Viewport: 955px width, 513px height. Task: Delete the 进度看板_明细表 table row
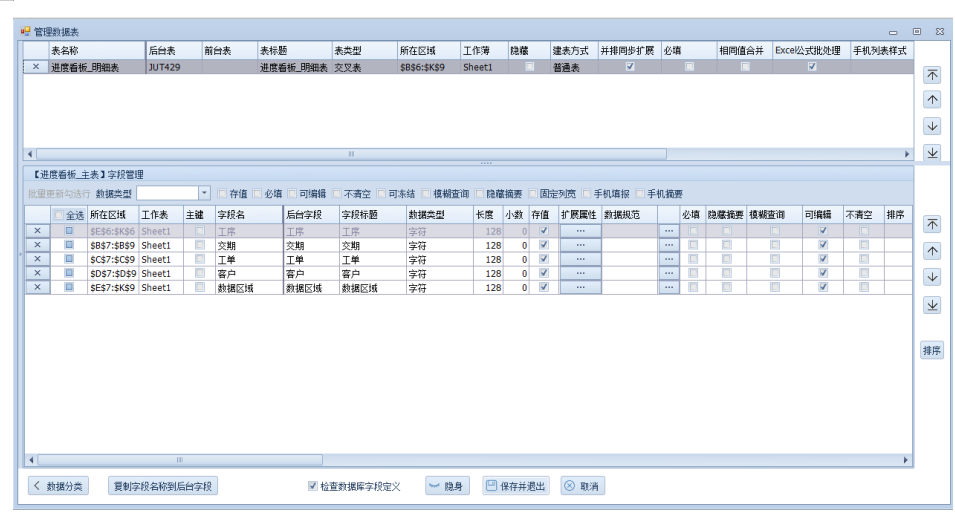point(36,67)
